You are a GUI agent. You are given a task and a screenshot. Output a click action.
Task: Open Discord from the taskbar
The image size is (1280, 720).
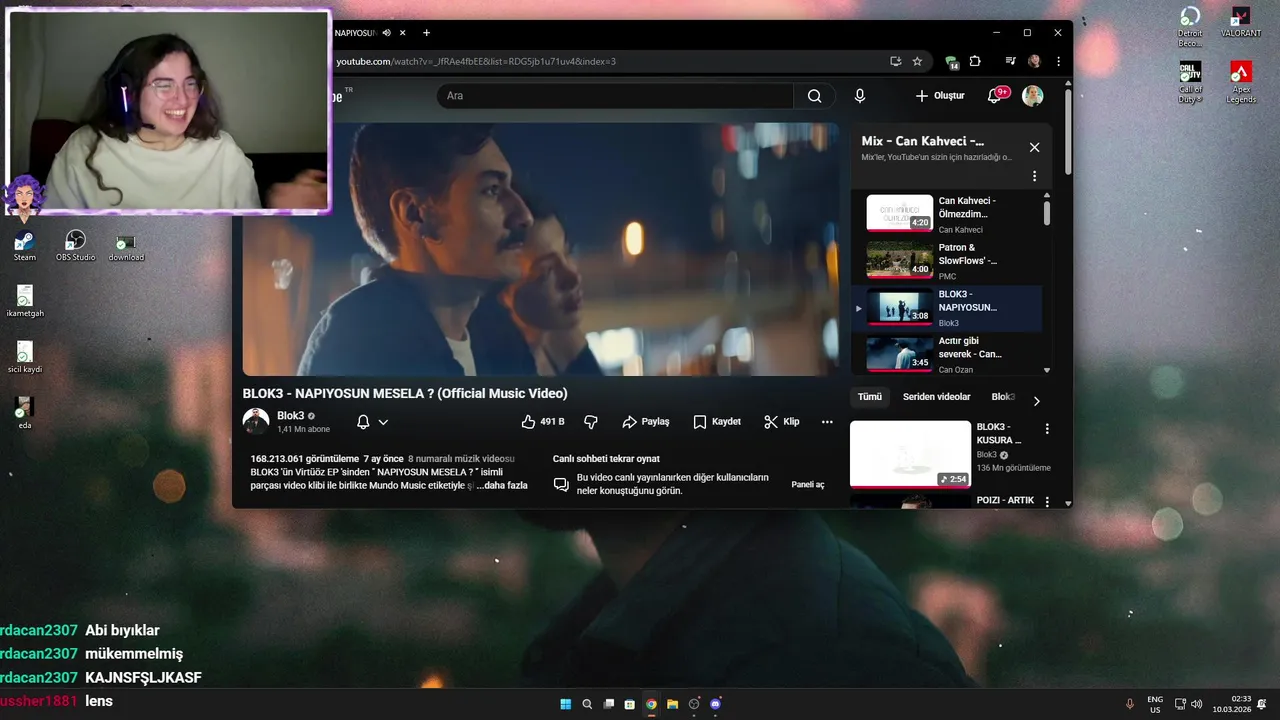coord(715,704)
